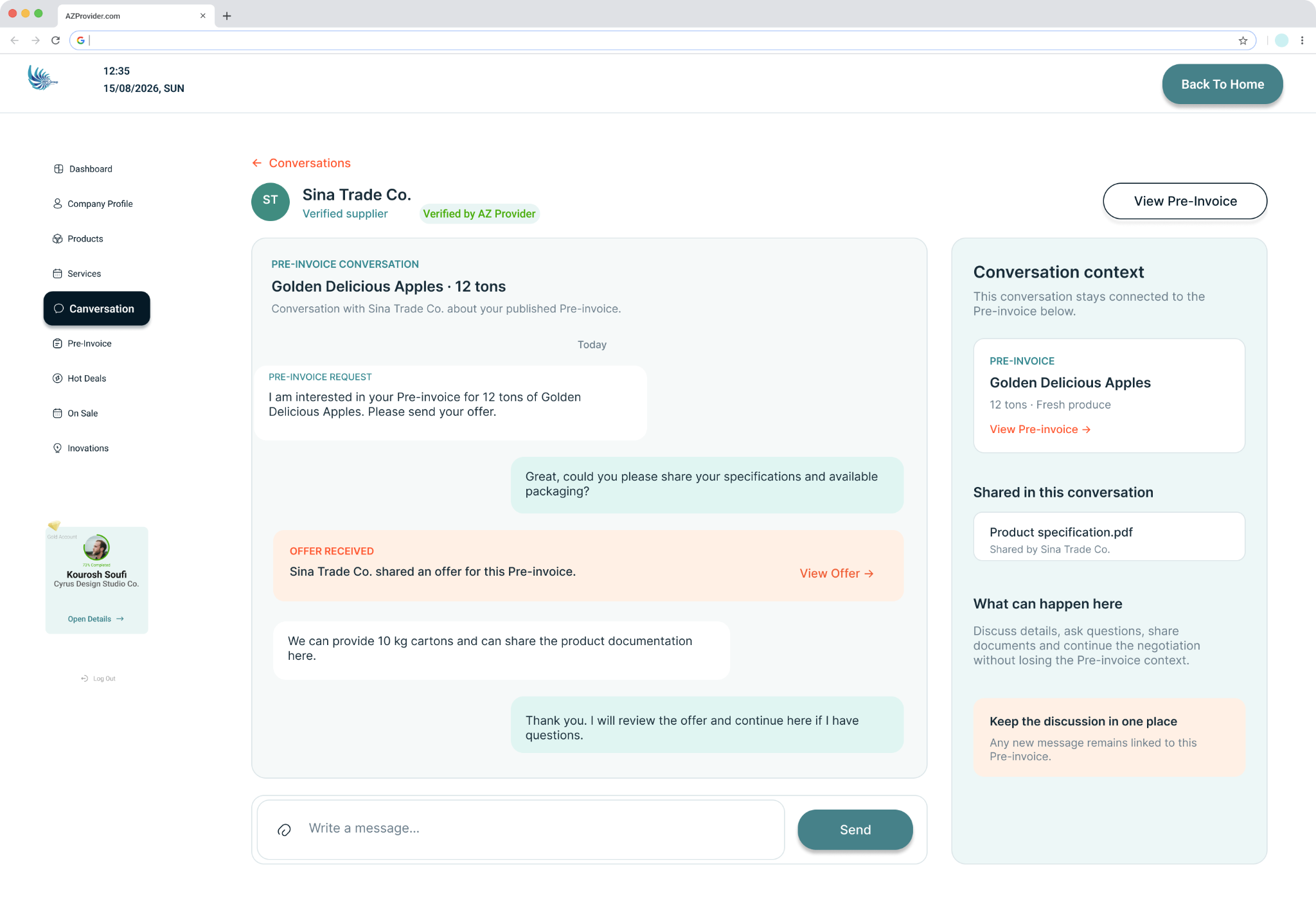The height and width of the screenshot is (922, 1316).
Task: Click the Log Out link
Action: coord(98,678)
